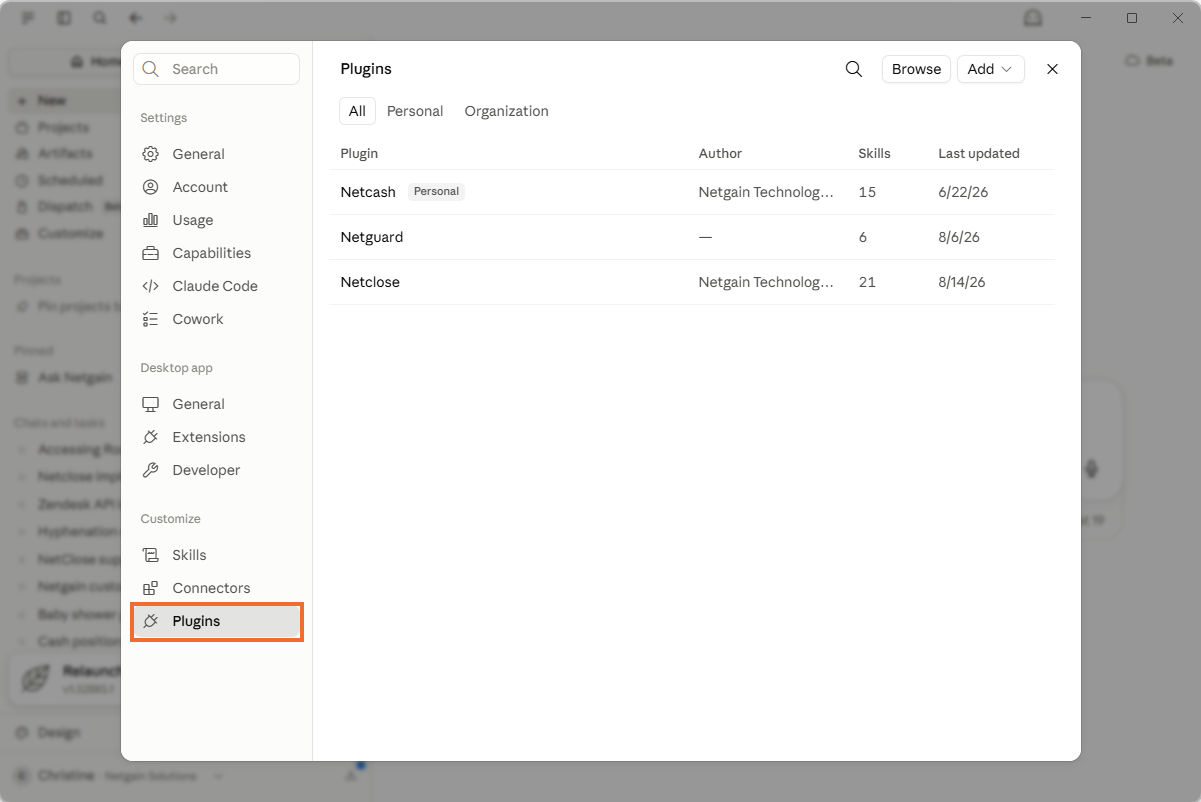
Task: Click the Personal badge beside Netcash
Action: (x=436, y=191)
